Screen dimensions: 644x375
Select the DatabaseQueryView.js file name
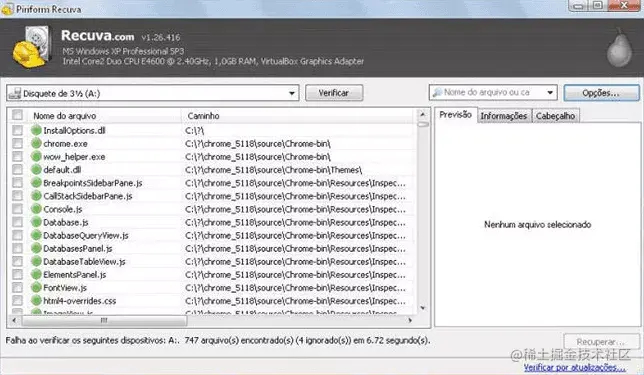point(86,235)
